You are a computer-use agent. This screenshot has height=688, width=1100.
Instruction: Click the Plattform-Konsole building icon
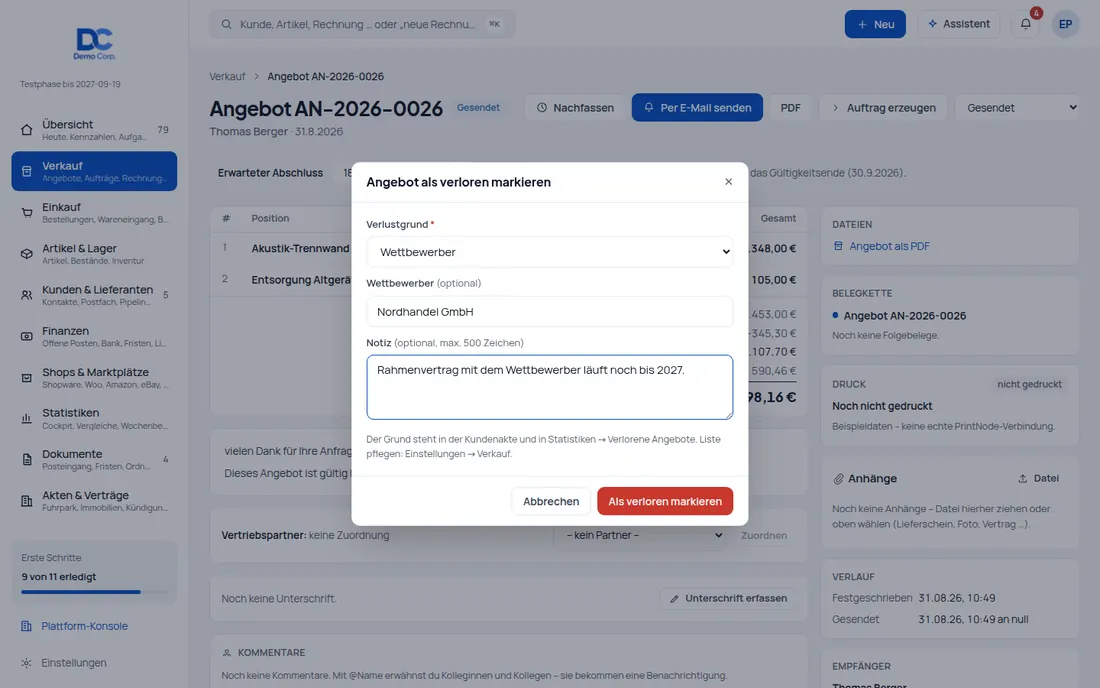26,626
